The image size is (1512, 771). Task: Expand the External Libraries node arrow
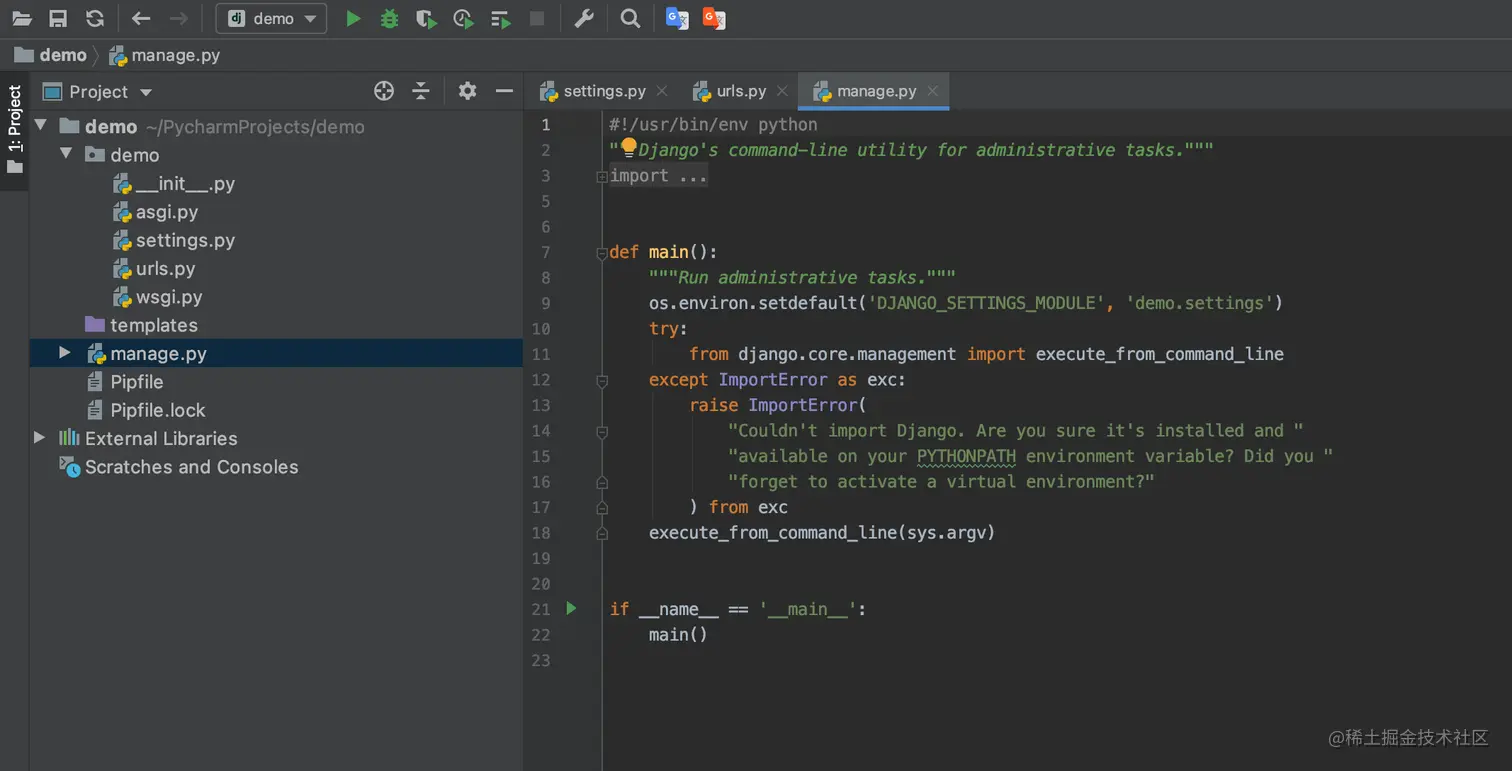coord(40,438)
